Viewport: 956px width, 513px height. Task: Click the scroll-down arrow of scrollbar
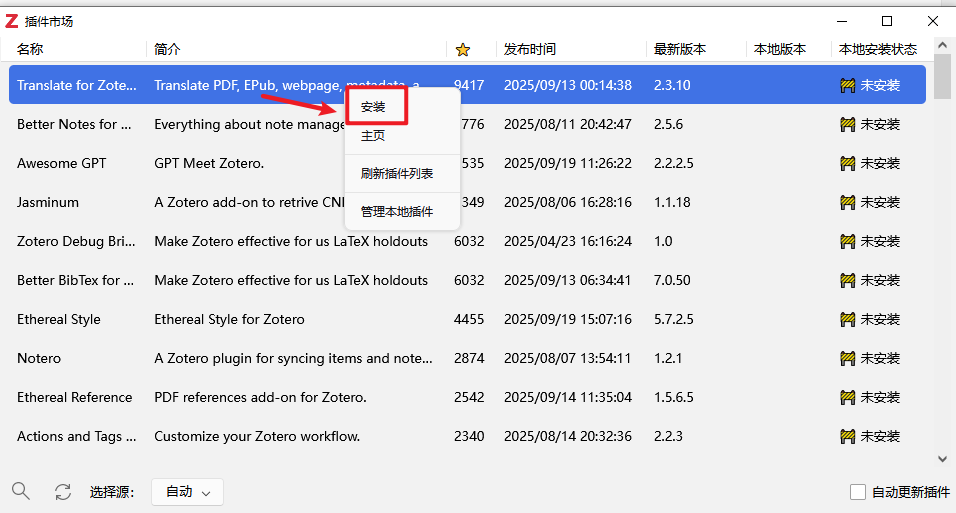[x=942, y=459]
